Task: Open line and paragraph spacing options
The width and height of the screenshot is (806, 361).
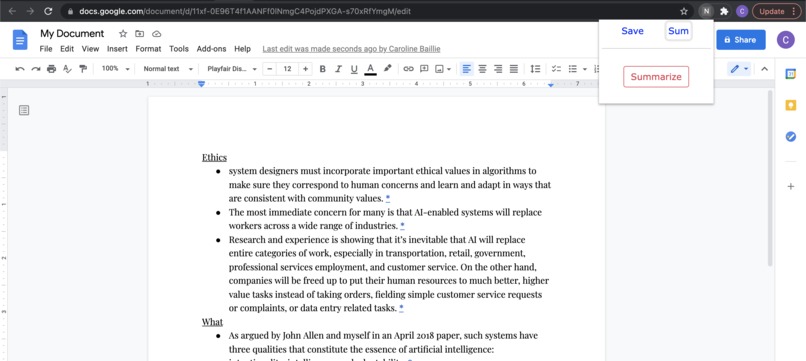Action: point(535,68)
